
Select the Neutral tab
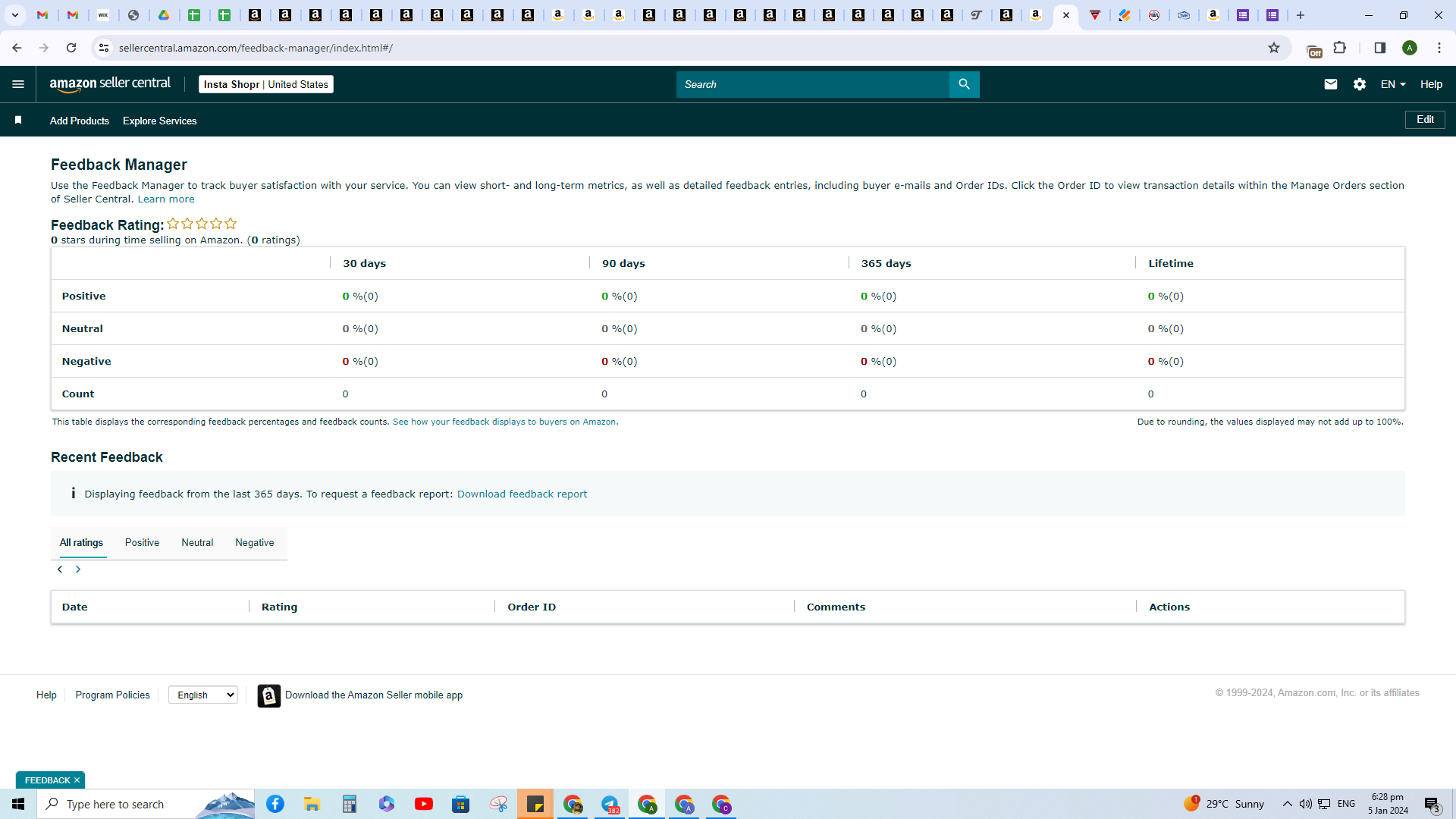(197, 543)
